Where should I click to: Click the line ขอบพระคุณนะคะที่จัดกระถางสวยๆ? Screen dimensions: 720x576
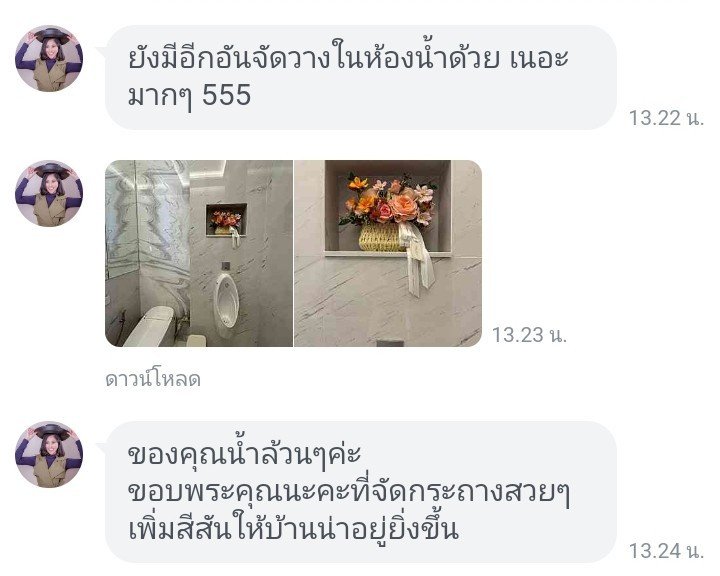tap(349, 493)
